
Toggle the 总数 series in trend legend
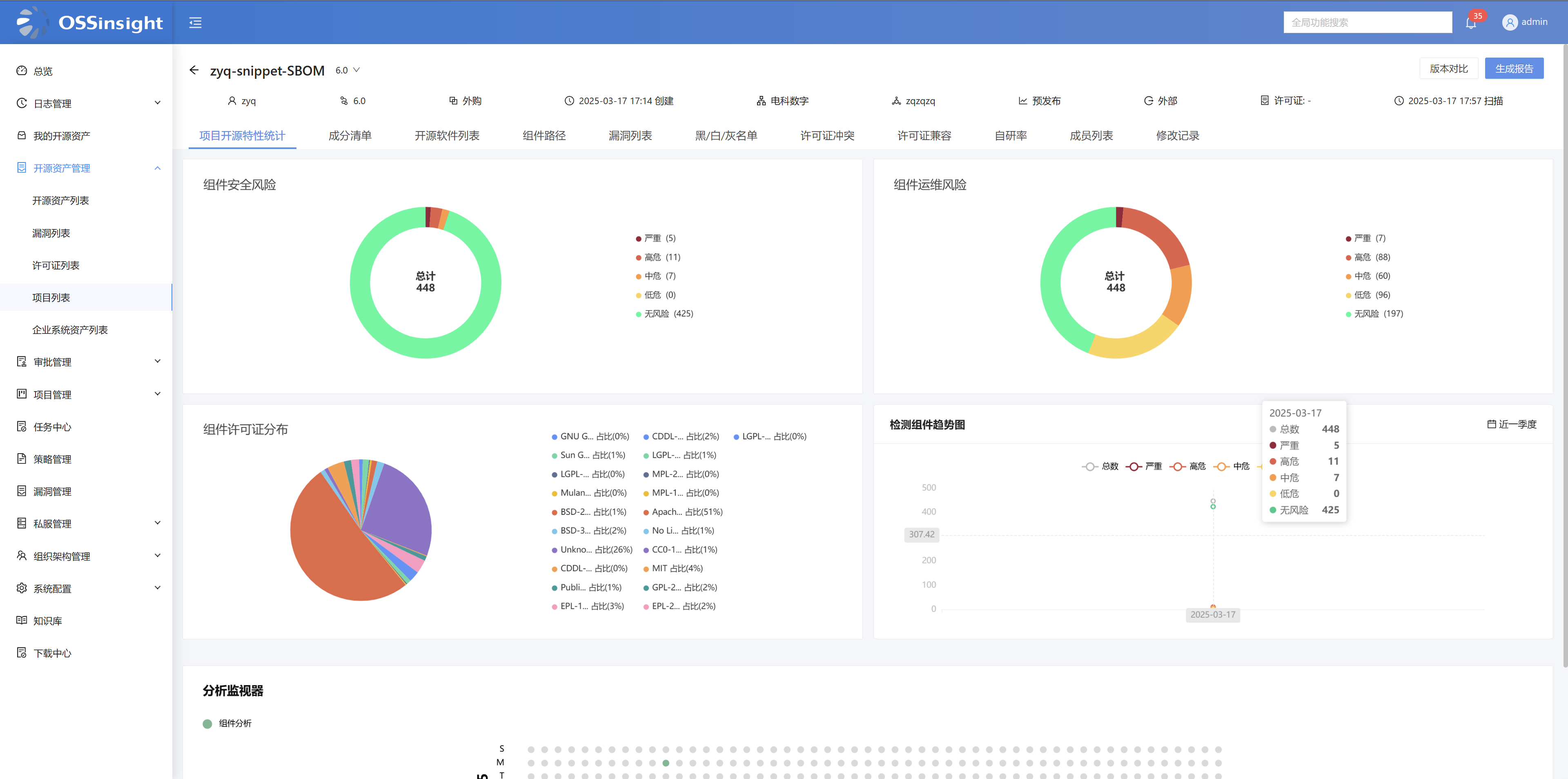pos(1099,466)
